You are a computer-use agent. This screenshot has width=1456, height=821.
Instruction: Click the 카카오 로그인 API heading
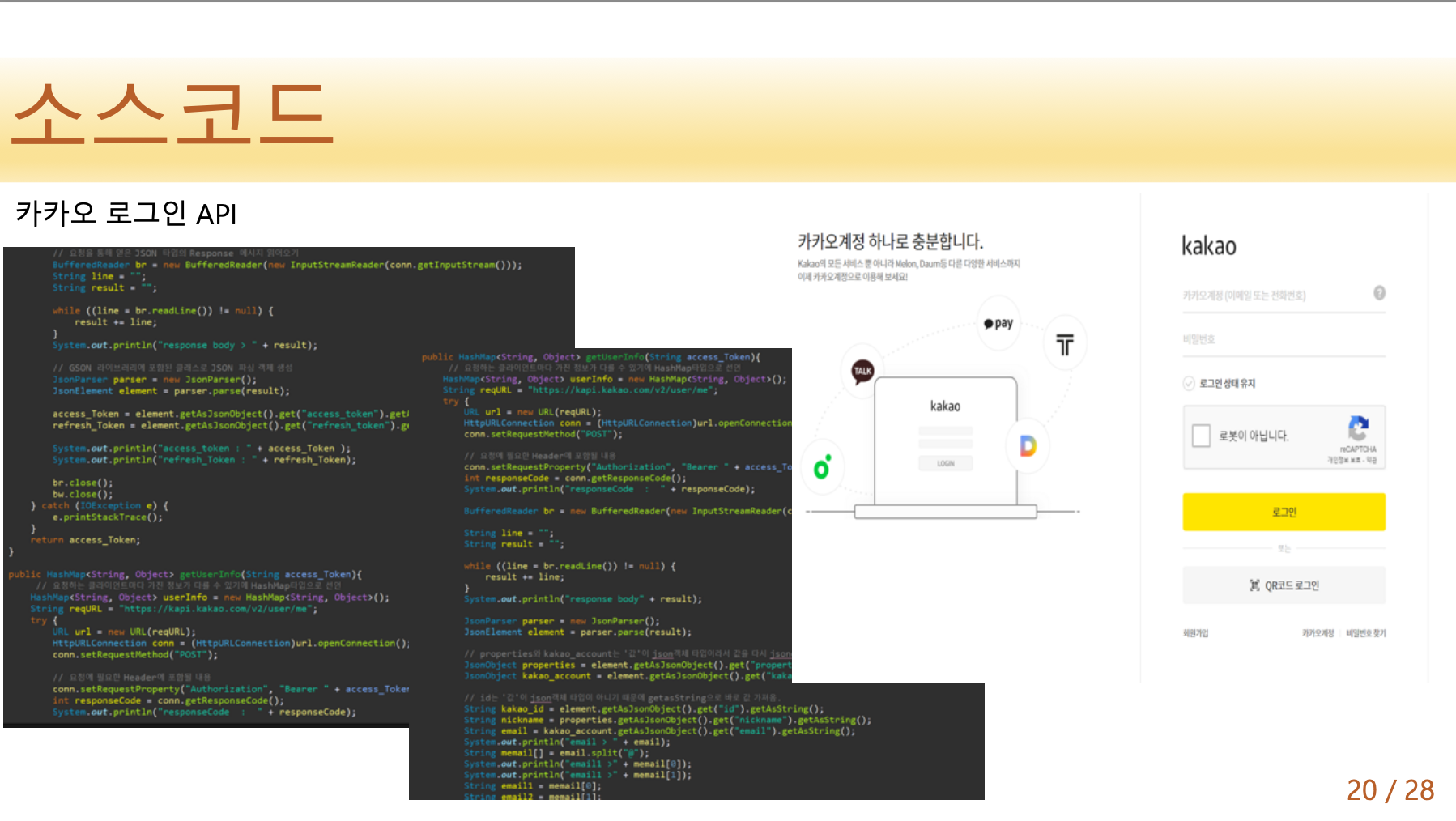point(126,214)
